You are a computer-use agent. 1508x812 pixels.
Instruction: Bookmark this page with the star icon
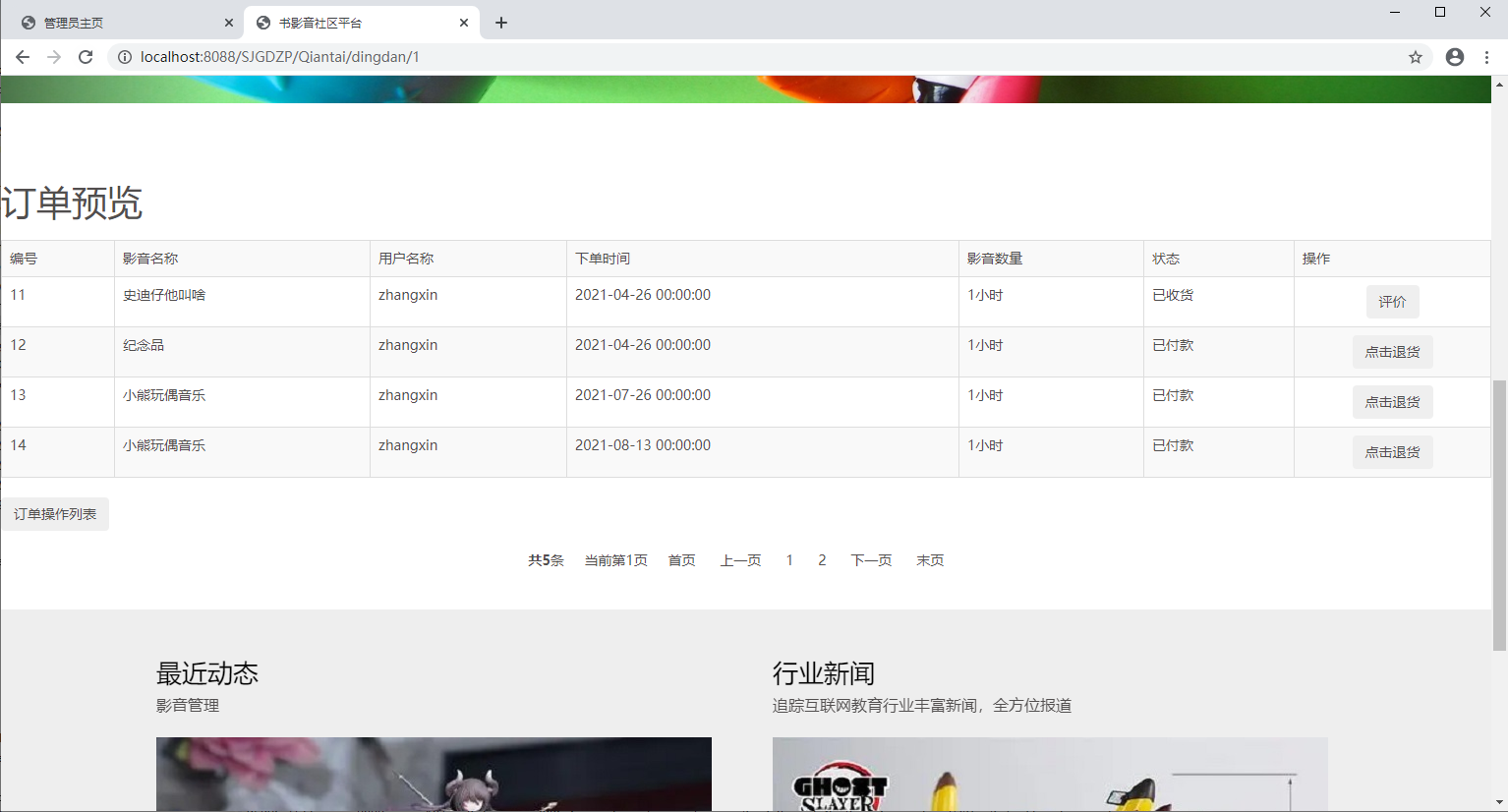point(1416,57)
